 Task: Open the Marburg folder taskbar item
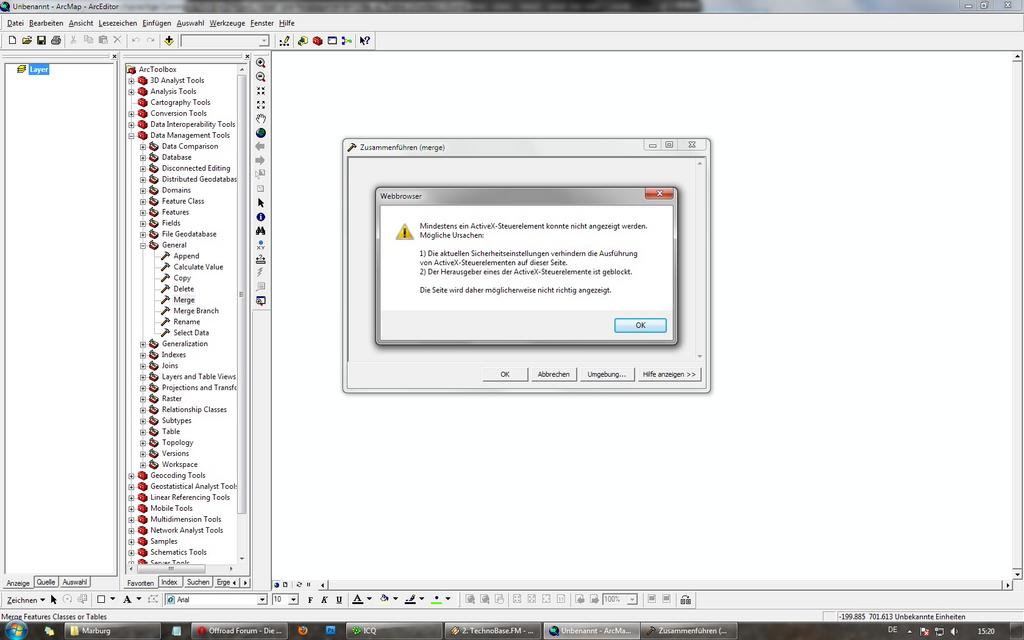click(112, 631)
